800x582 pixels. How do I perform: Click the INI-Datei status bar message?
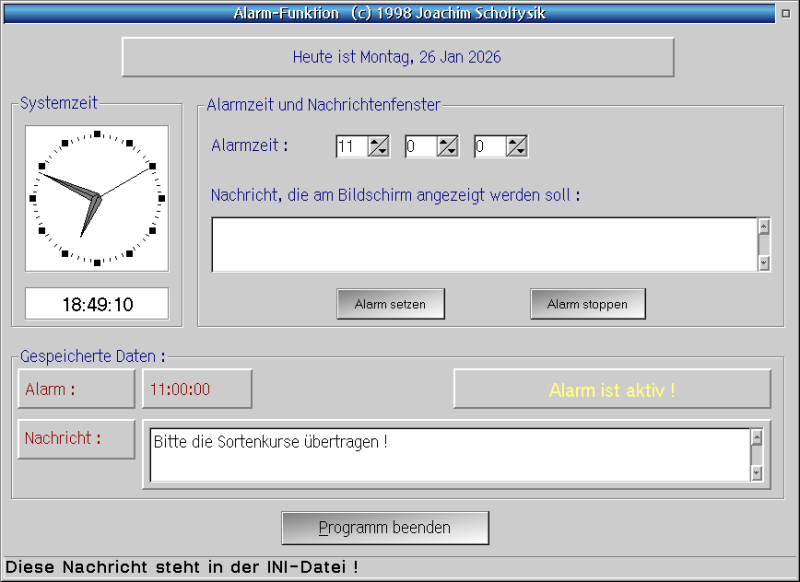pos(182,567)
